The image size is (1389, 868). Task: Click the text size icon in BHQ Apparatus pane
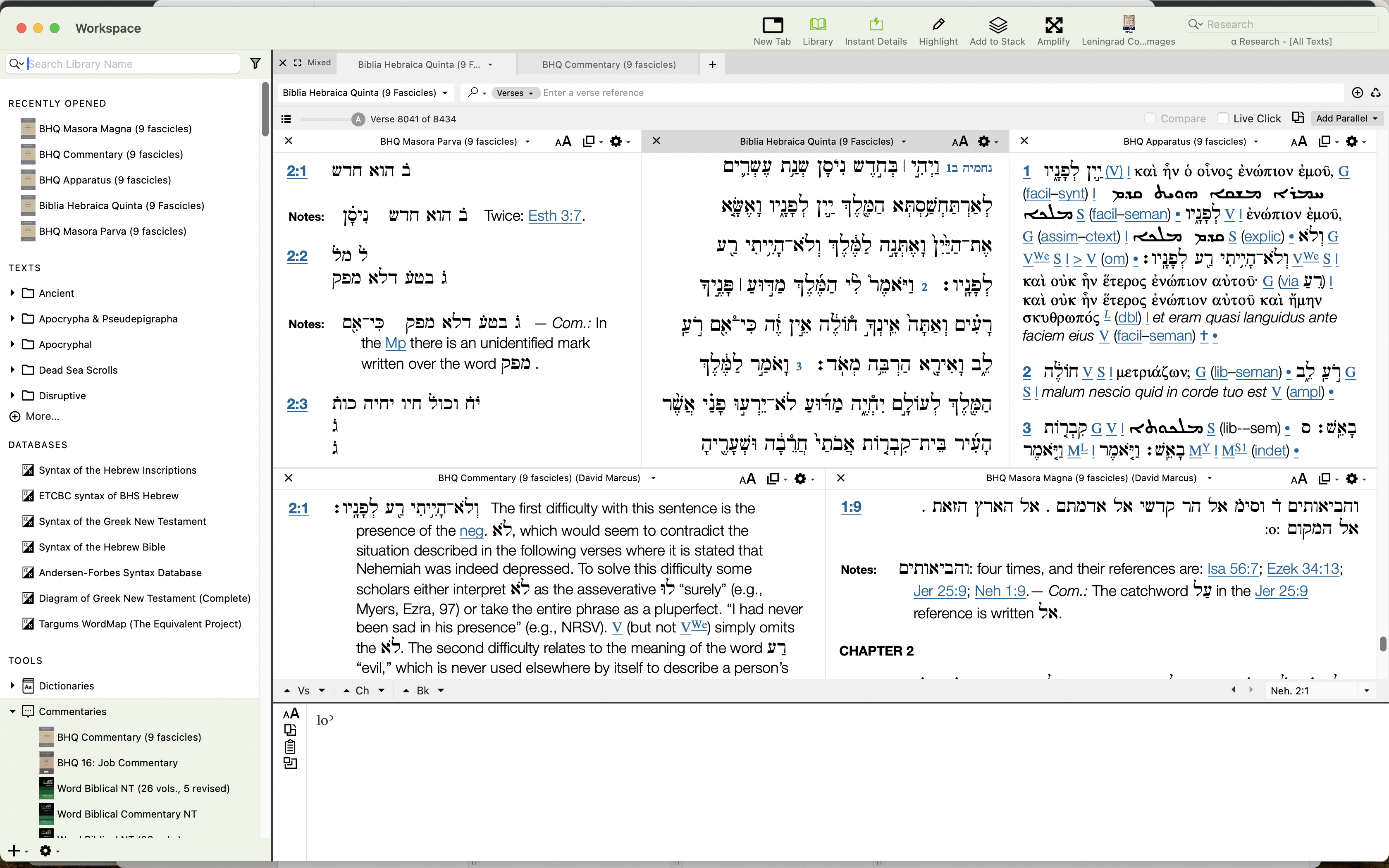pyautogui.click(x=1298, y=141)
